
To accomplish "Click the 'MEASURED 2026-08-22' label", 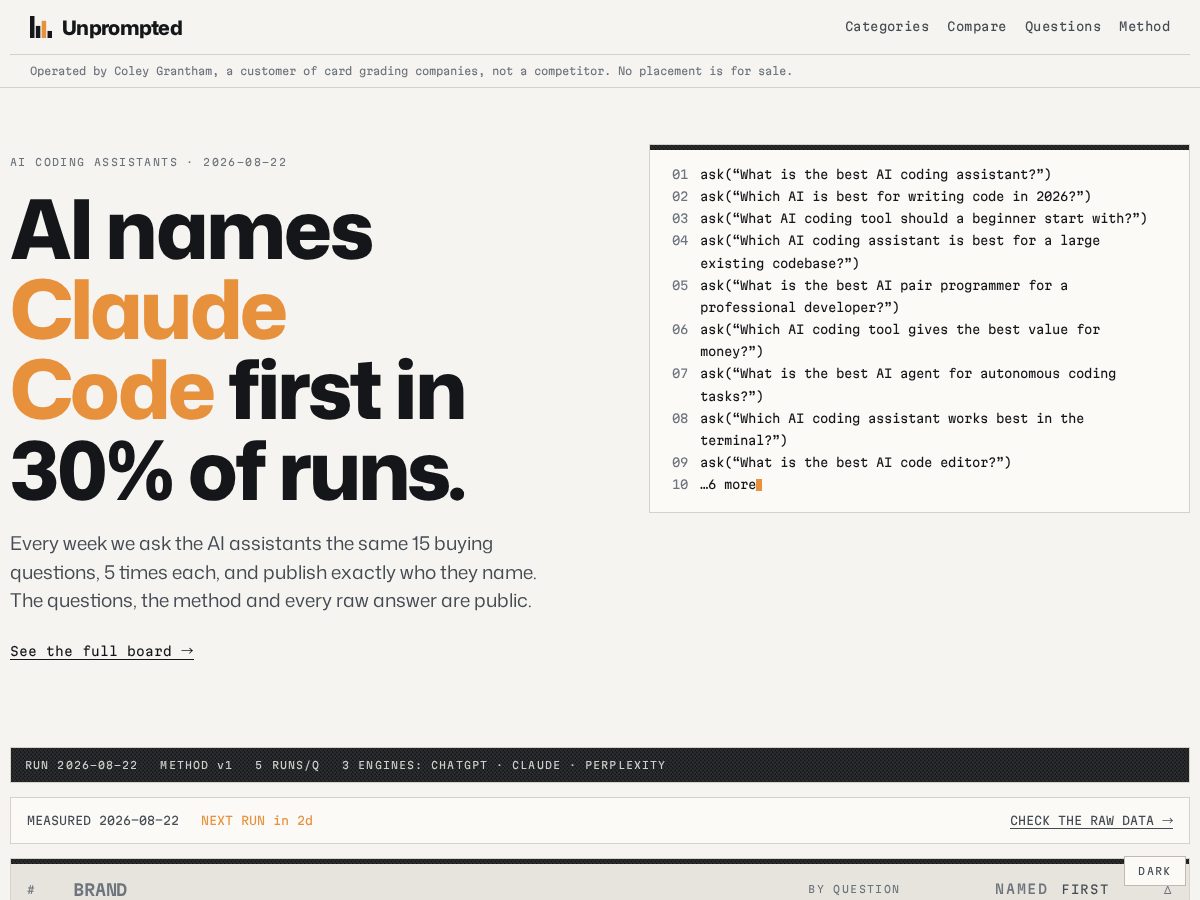I will [x=103, y=821].
